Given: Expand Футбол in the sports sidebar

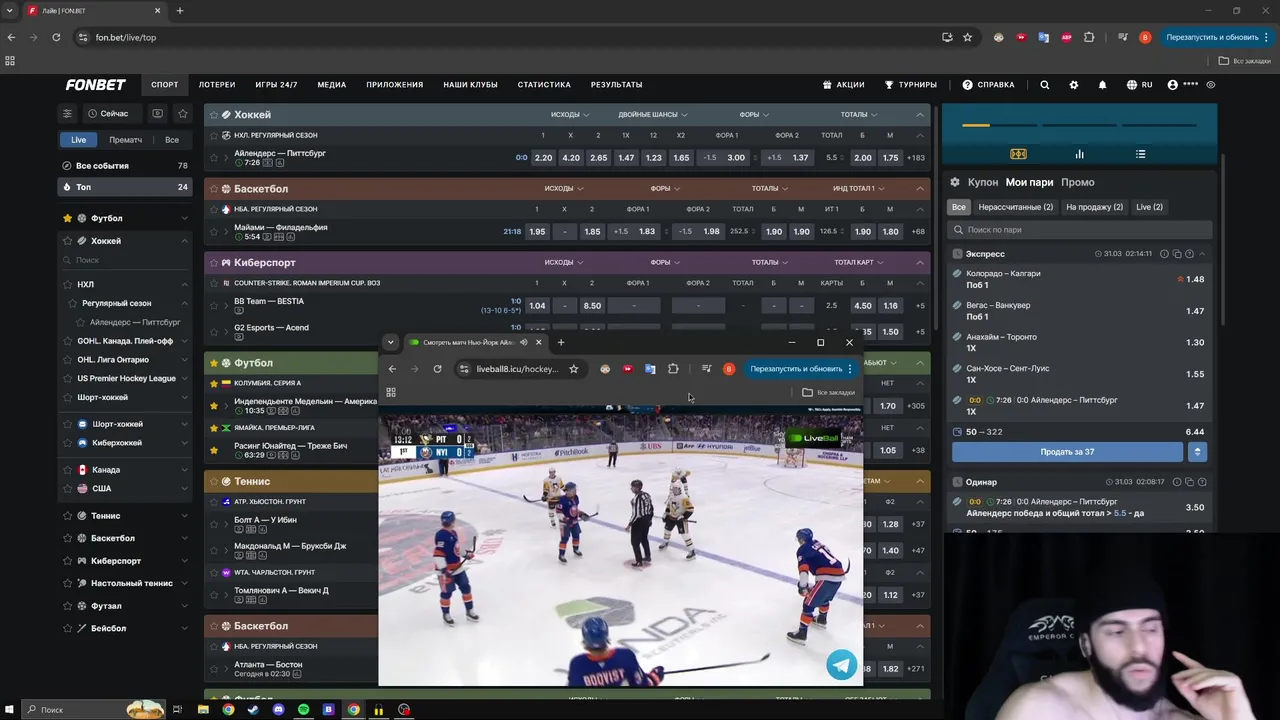Looking at the screenshot, I should 184,218.
